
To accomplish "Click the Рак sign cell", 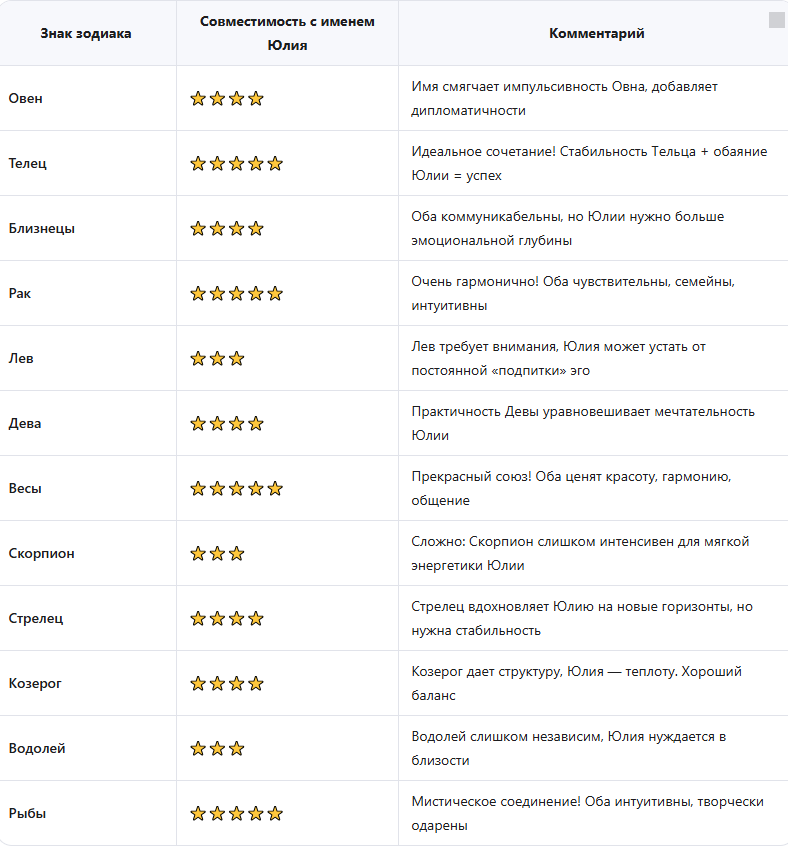I will (x=20, y=294).
